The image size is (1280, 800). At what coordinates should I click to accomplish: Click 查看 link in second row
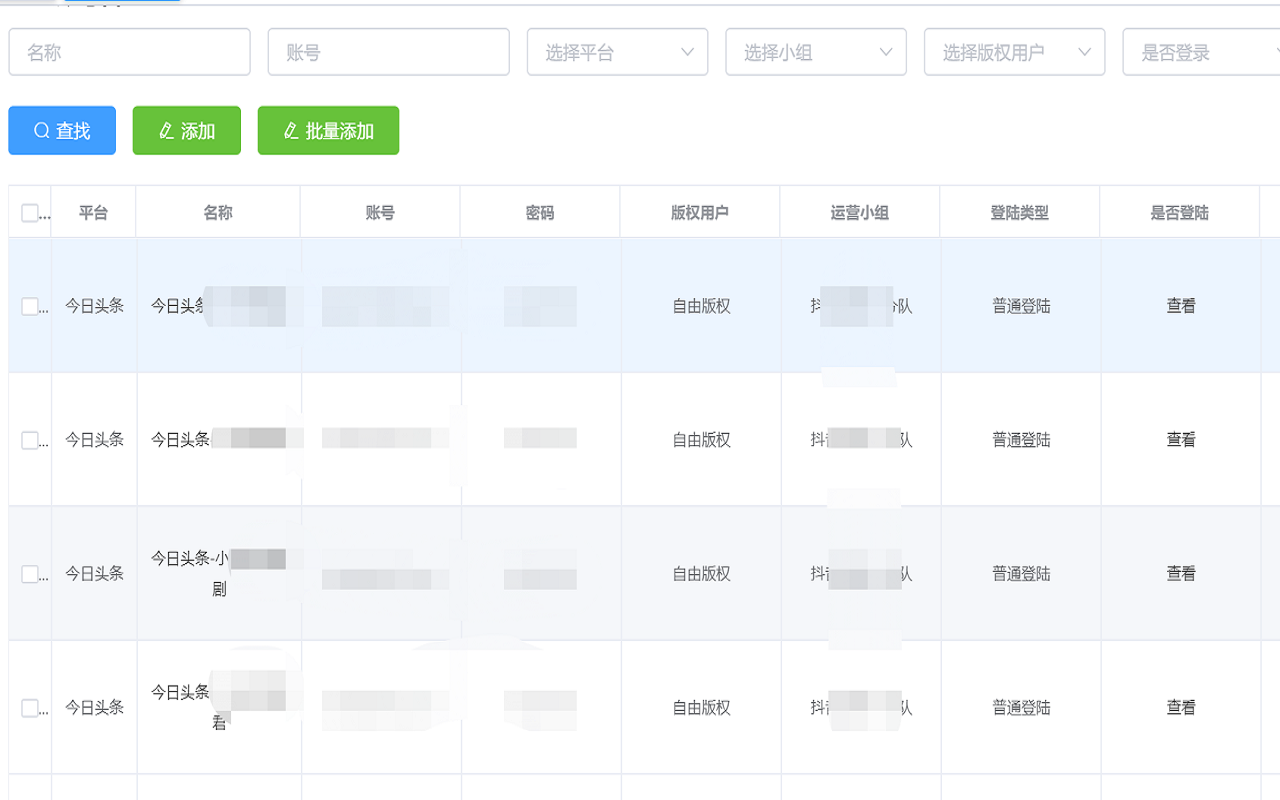(x=1181, y=440)
